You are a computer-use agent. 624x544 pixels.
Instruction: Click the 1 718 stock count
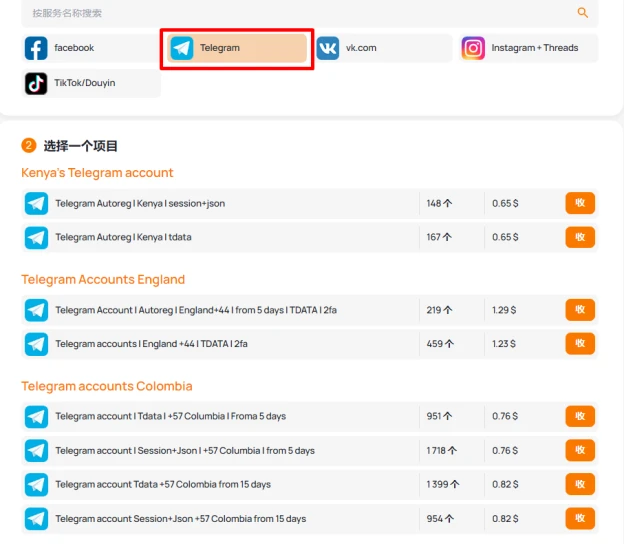click(442, 450)
